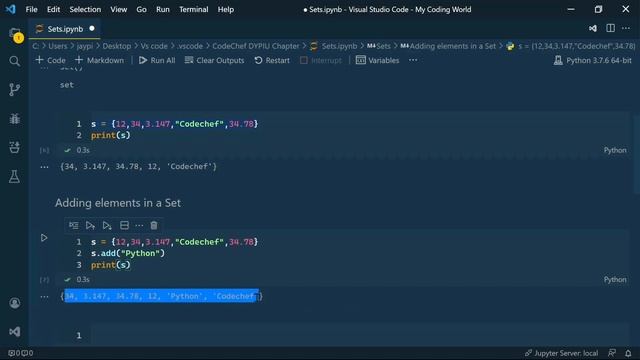Viewport: 640px width, 360px height.
Task: Click 'Users' breadcrumb segment
Action: pyautogui.click(x=58, y=46)
